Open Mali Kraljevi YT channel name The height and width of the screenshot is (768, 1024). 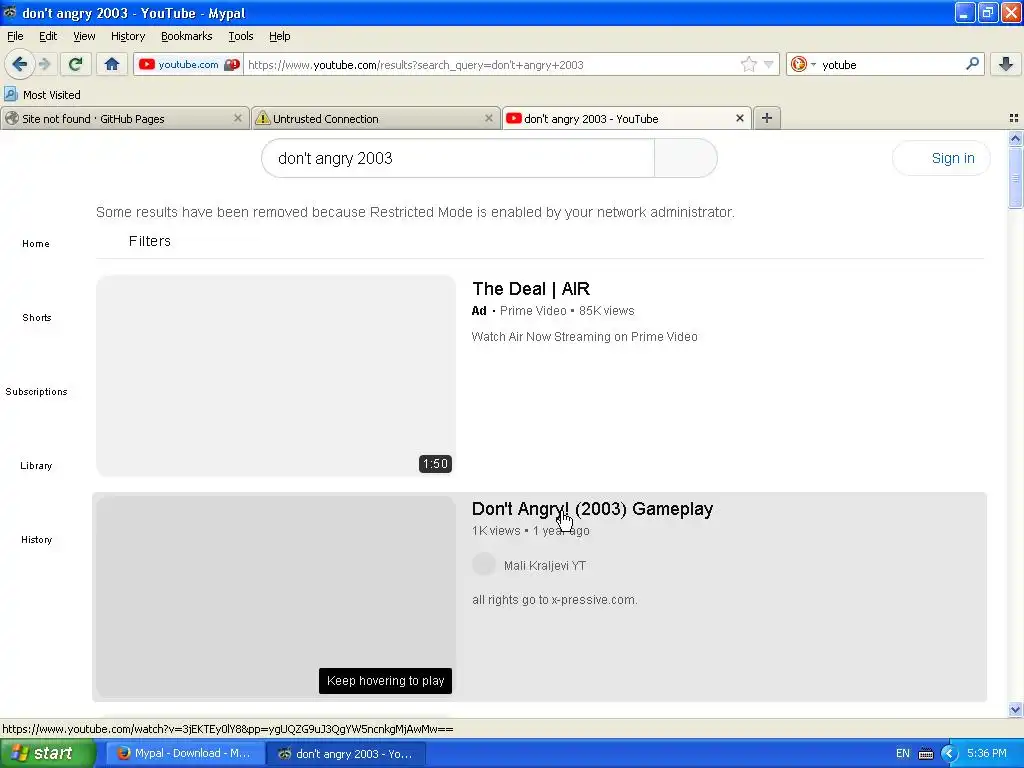tap(545, 566)
